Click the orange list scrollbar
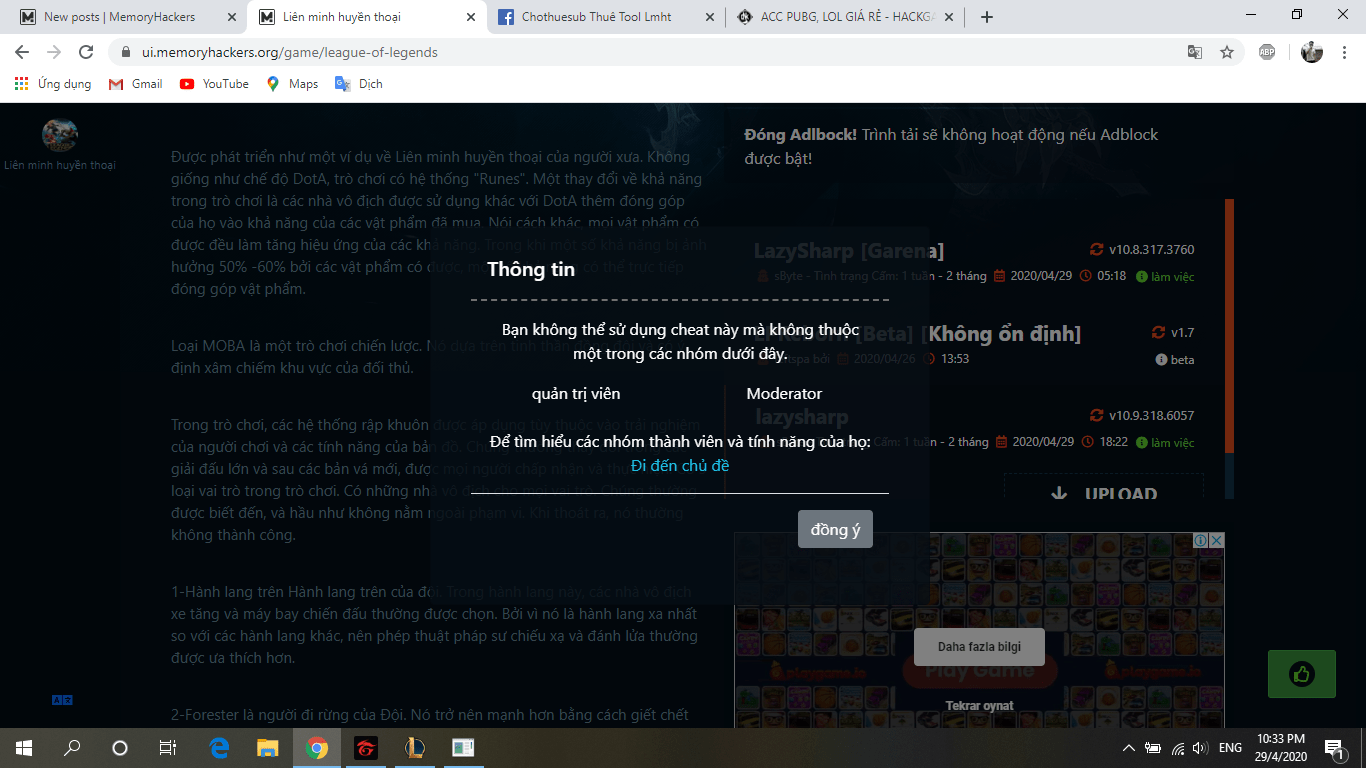The image size is (1366, 768). click(x=1229, y=326)
